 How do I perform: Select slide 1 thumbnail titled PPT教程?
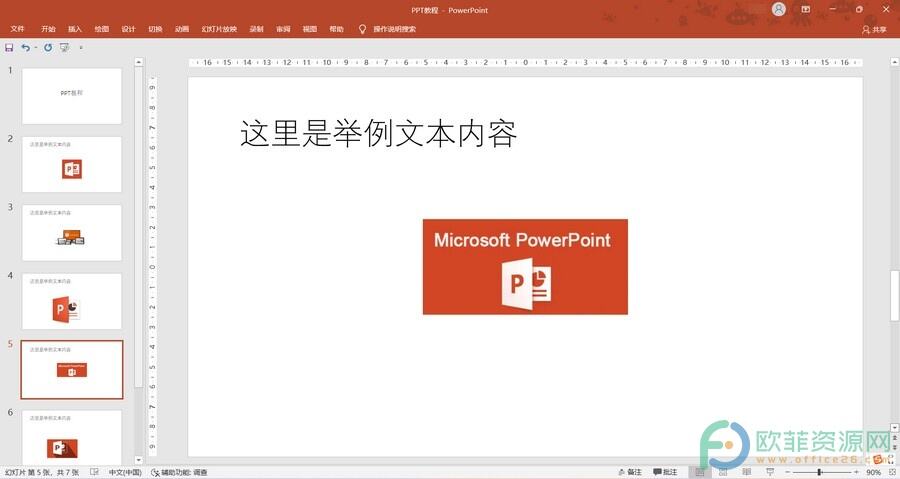[x=72, y=96]
